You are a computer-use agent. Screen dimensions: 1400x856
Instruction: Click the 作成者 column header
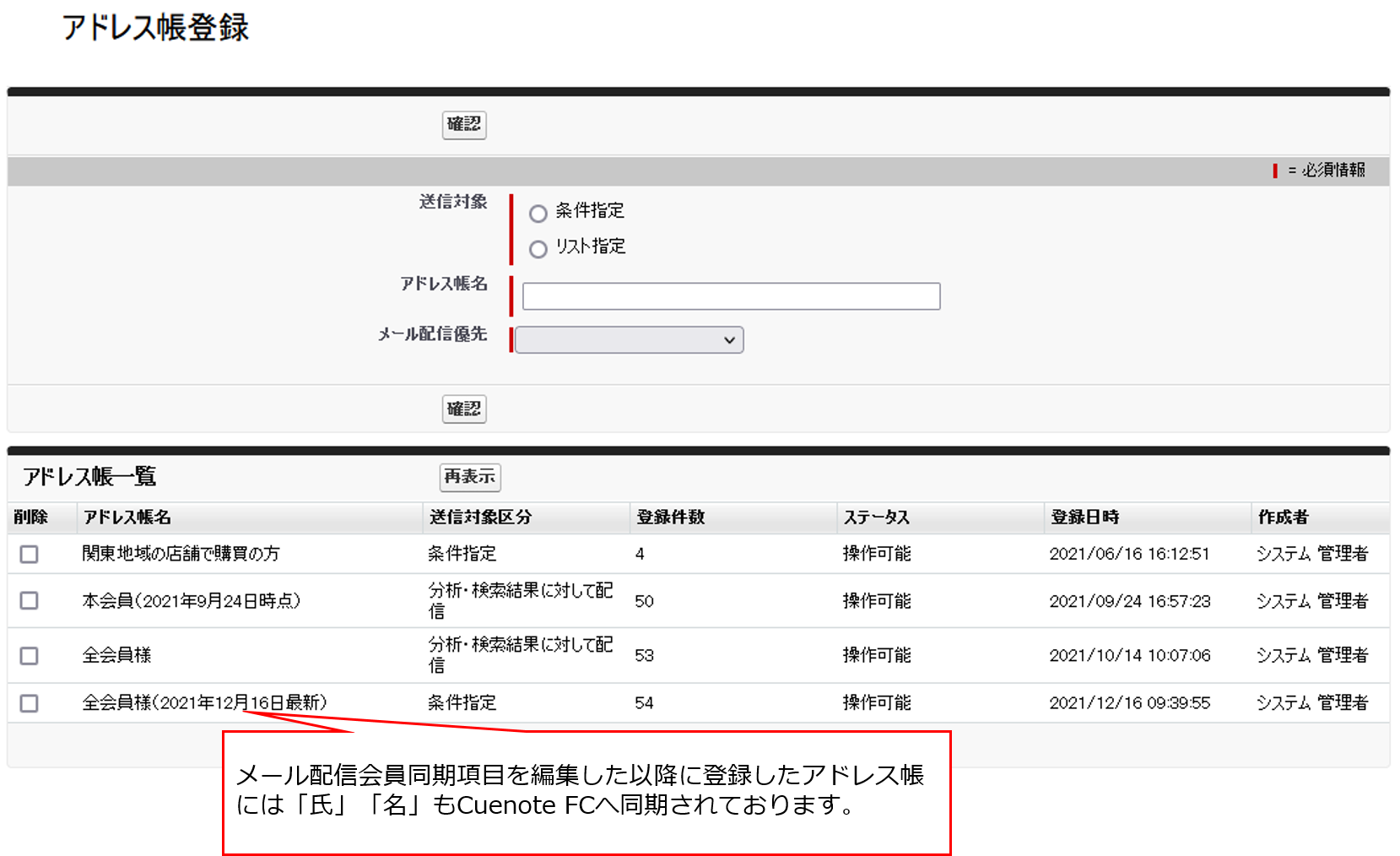[1283, 517]
